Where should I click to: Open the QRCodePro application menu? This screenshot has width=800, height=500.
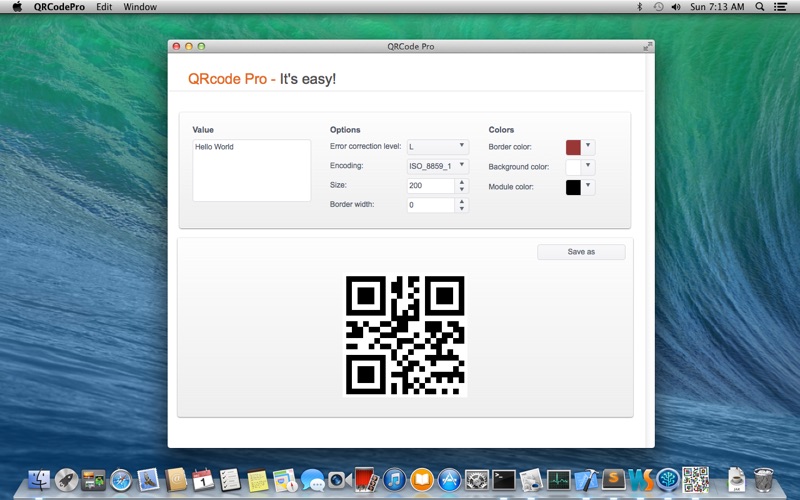pos(59,7)
